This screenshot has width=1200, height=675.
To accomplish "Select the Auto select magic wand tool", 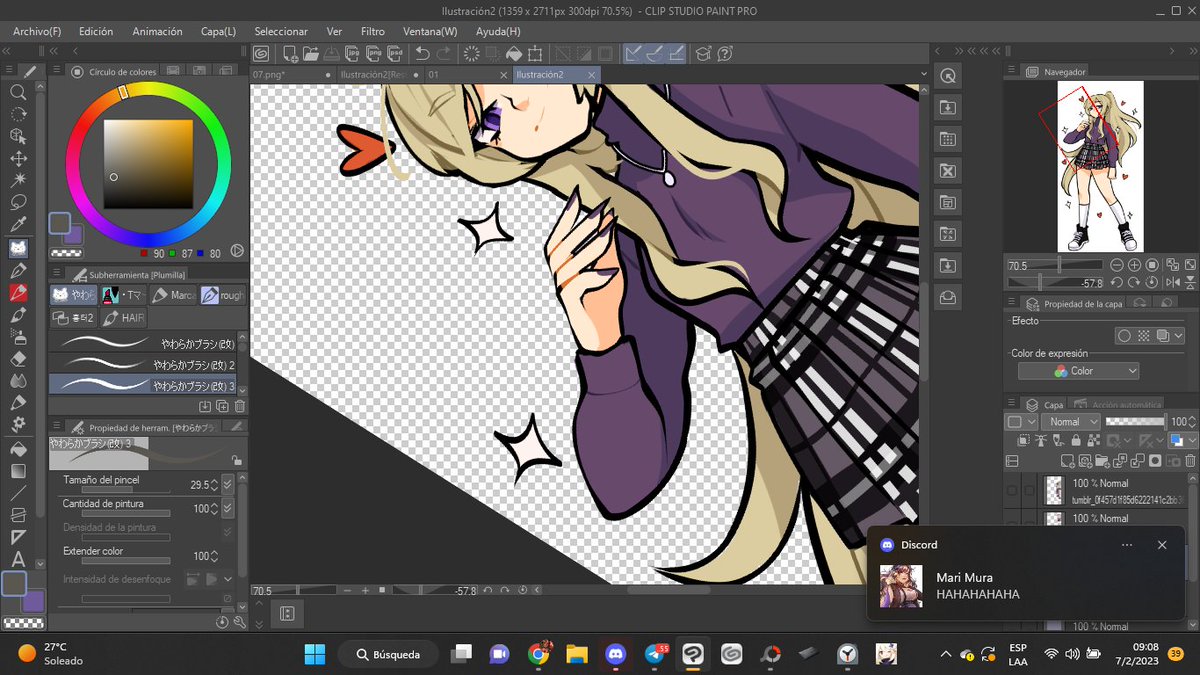I will tap(18, 180).
